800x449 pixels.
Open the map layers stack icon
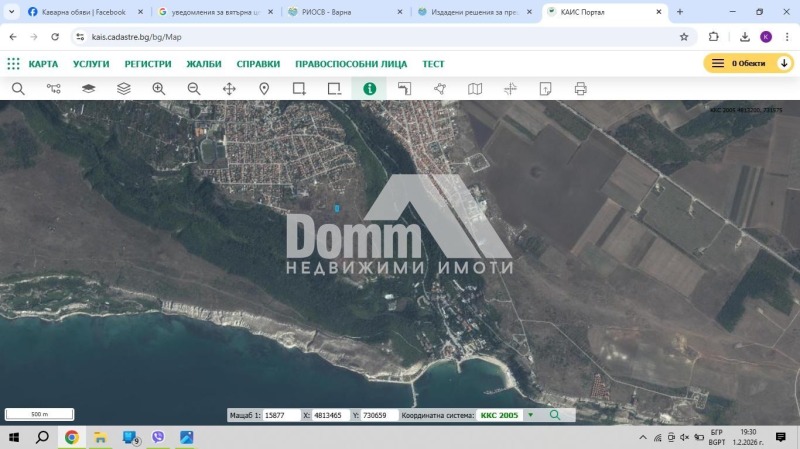click(123, 89)
